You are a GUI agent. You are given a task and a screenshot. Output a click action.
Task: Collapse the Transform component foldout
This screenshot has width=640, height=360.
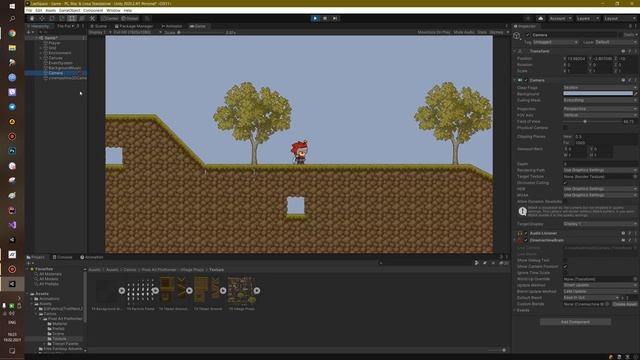515,51
